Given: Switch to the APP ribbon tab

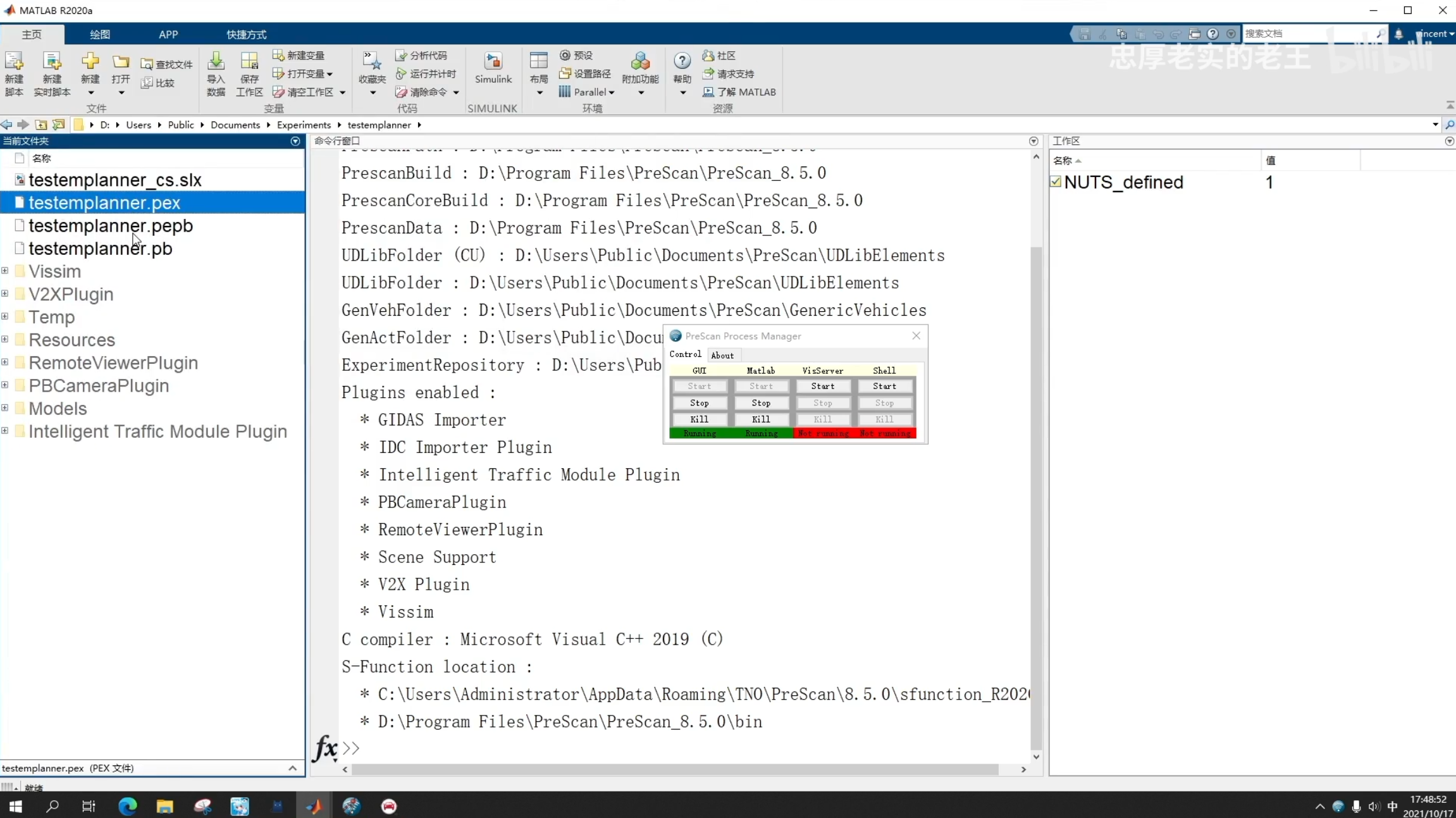Looking at the screenshot, I should pos(168,34).
